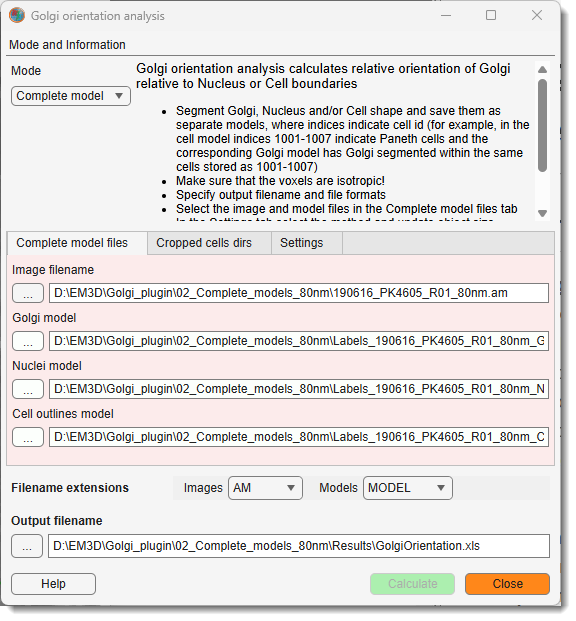Browse for Image filename with the ... button

28,293
